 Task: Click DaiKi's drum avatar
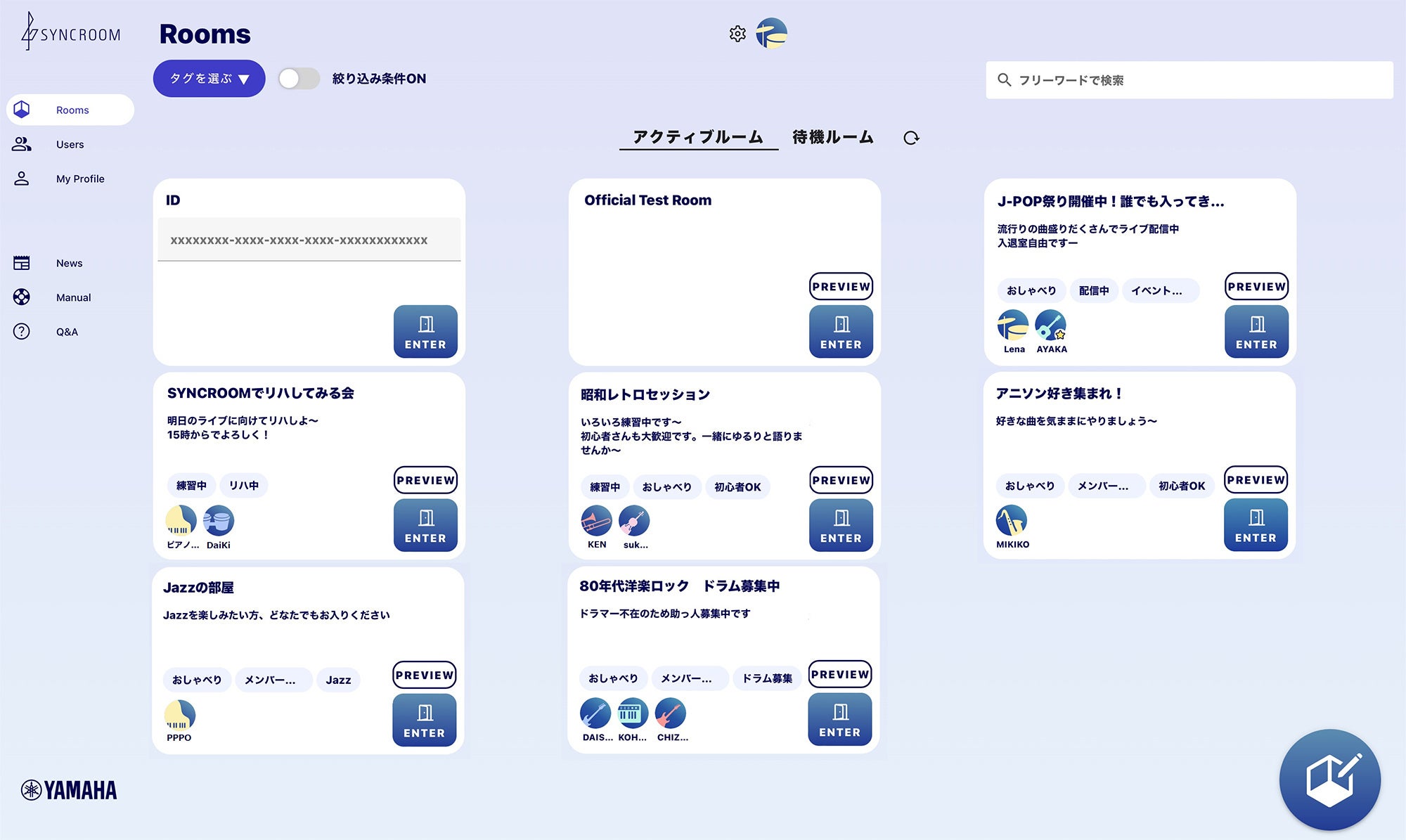click(219, 521)
